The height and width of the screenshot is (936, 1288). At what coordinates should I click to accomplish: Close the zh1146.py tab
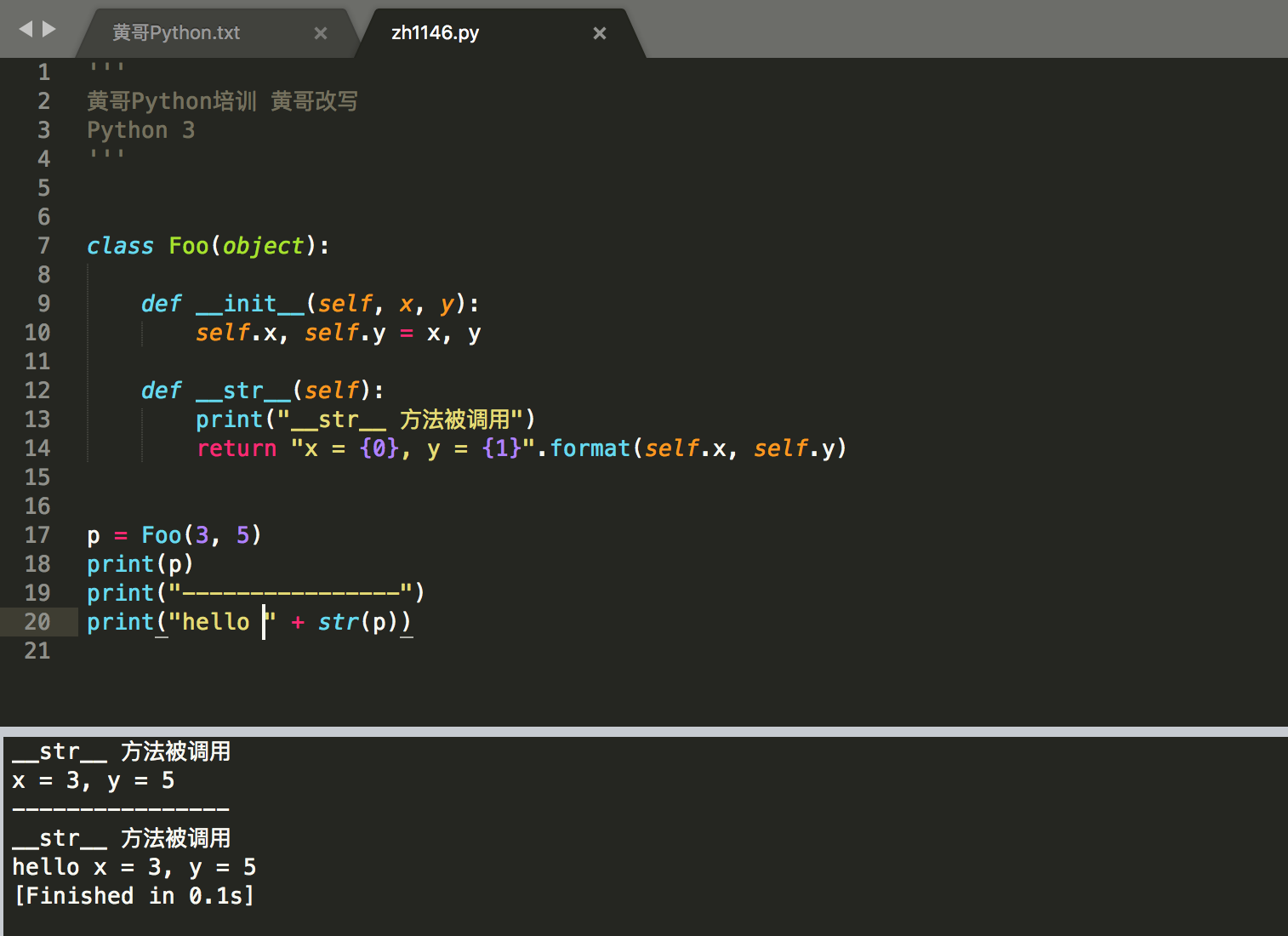[600, 32]
